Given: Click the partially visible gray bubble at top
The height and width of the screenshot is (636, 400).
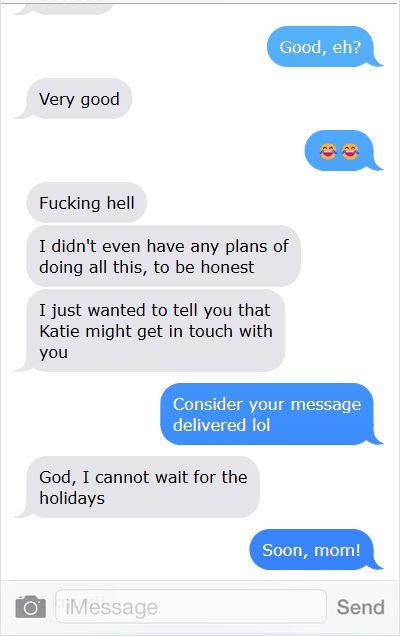Looking at the screenshot, I should point(65,8).
